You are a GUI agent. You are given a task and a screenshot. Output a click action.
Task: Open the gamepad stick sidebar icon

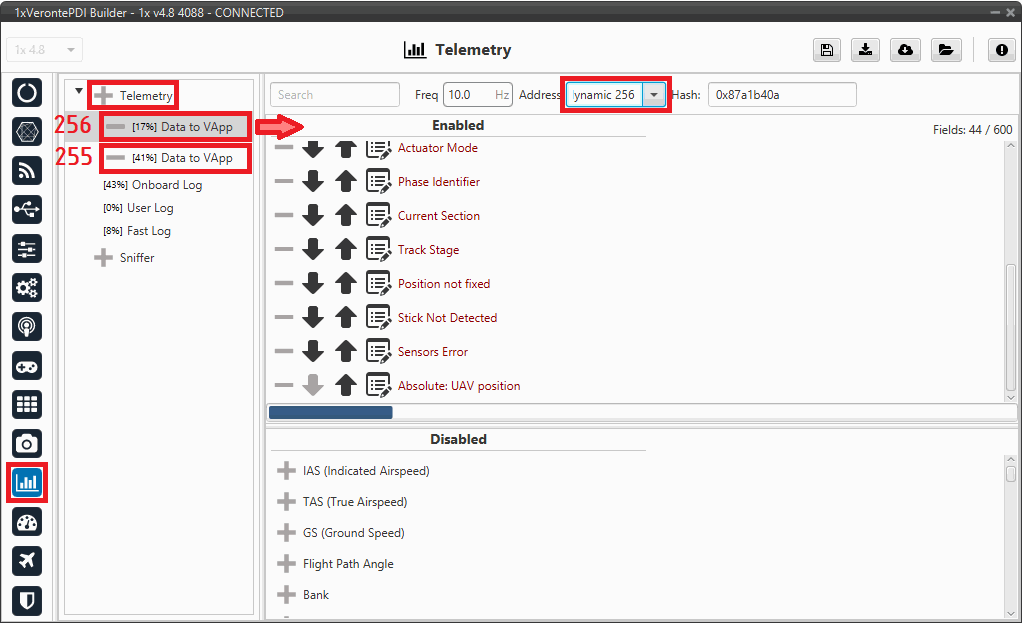point(27,365)
